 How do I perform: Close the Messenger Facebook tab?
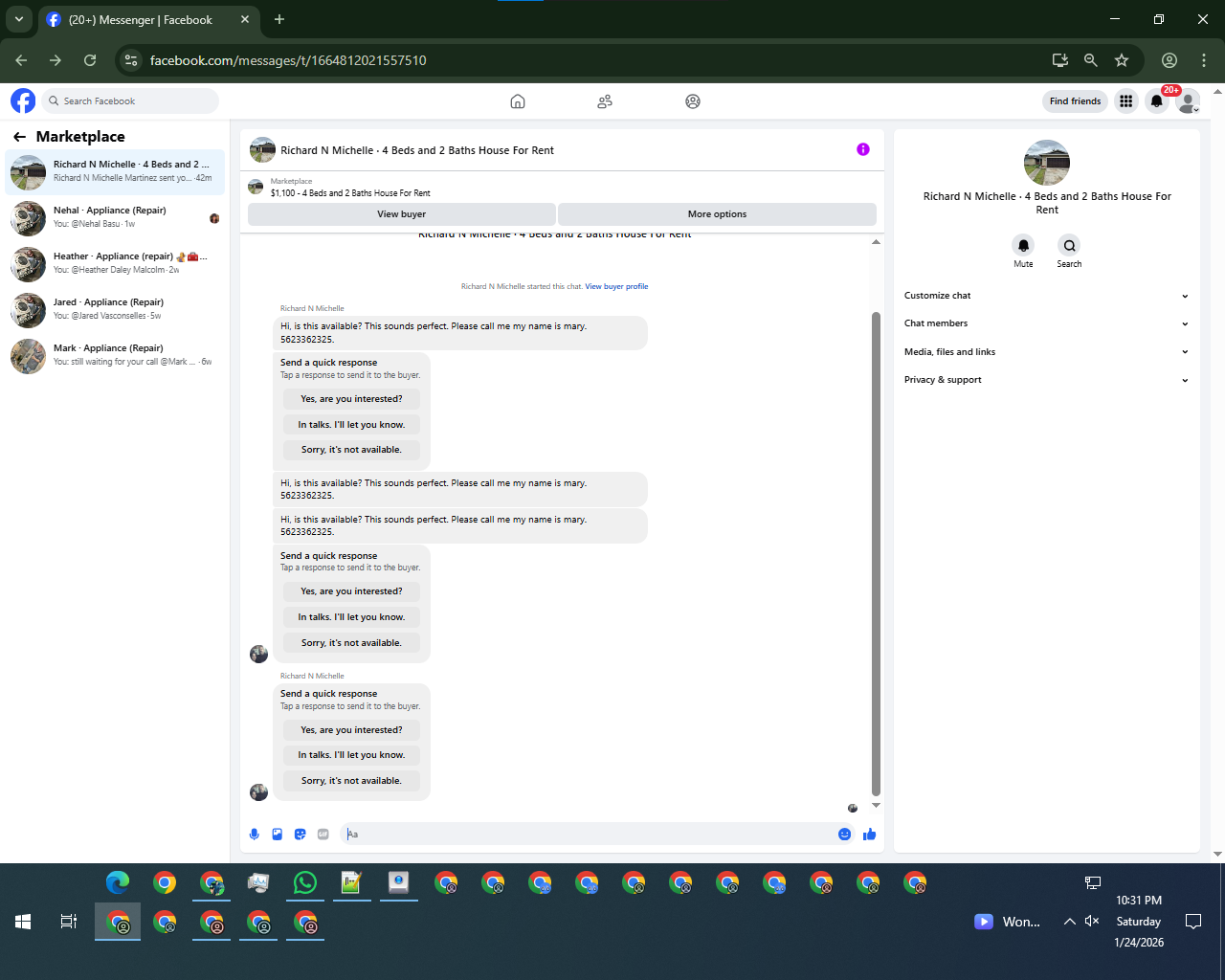click(x=245, y=19)
